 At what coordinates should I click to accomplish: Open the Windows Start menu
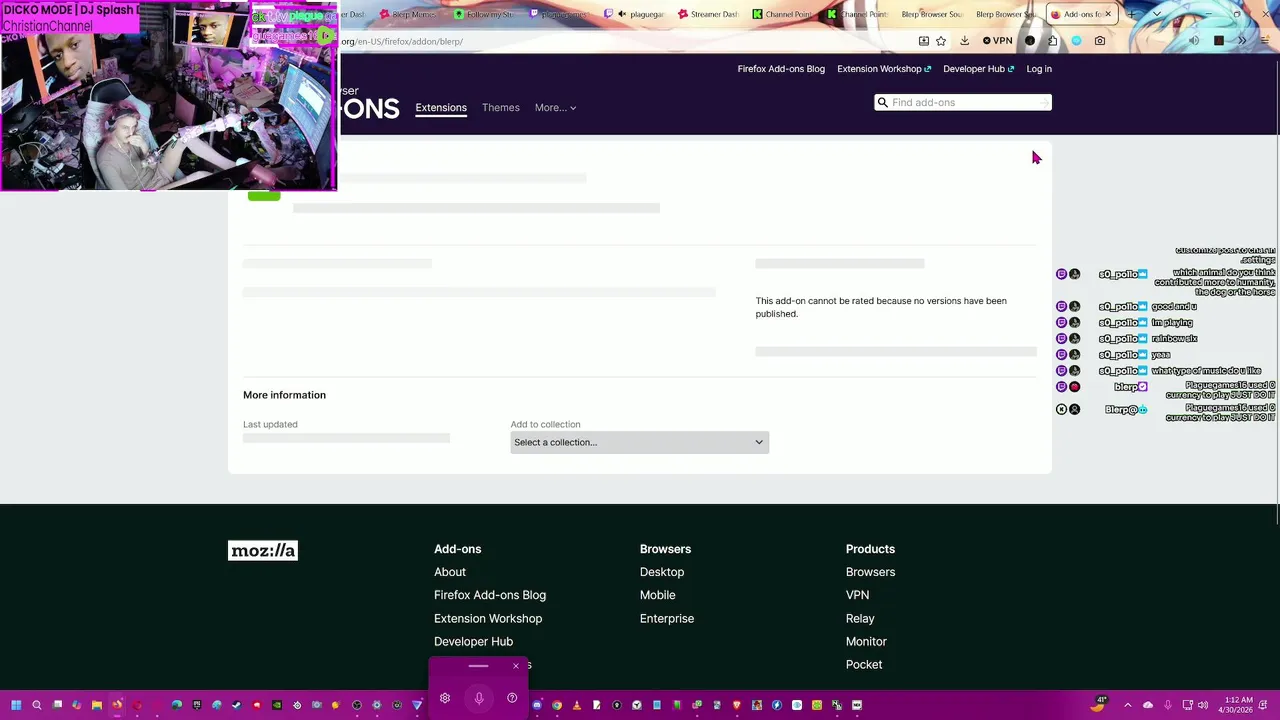16,705
